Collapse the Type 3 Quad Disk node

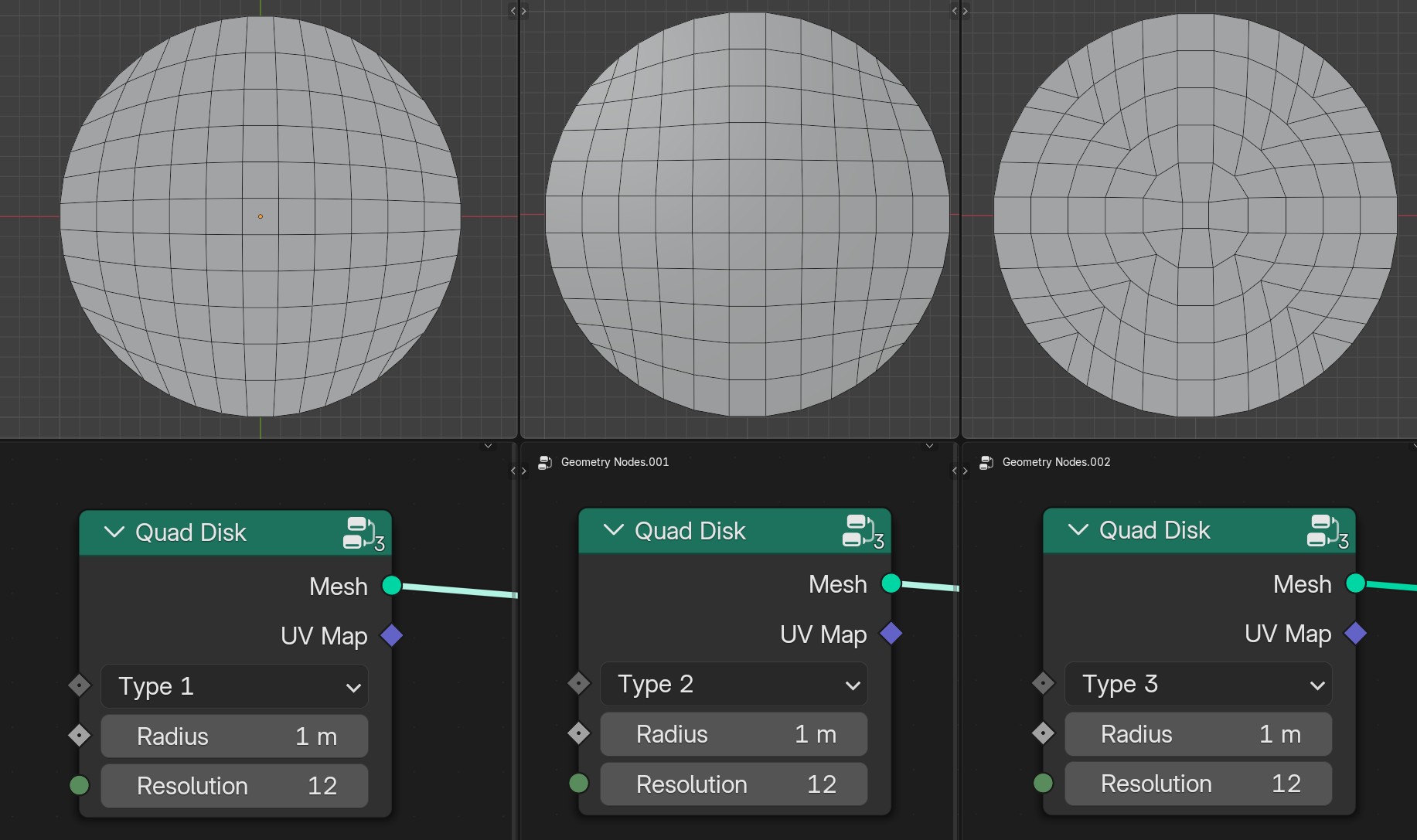pyautogui.click(x=1078, y=530)
